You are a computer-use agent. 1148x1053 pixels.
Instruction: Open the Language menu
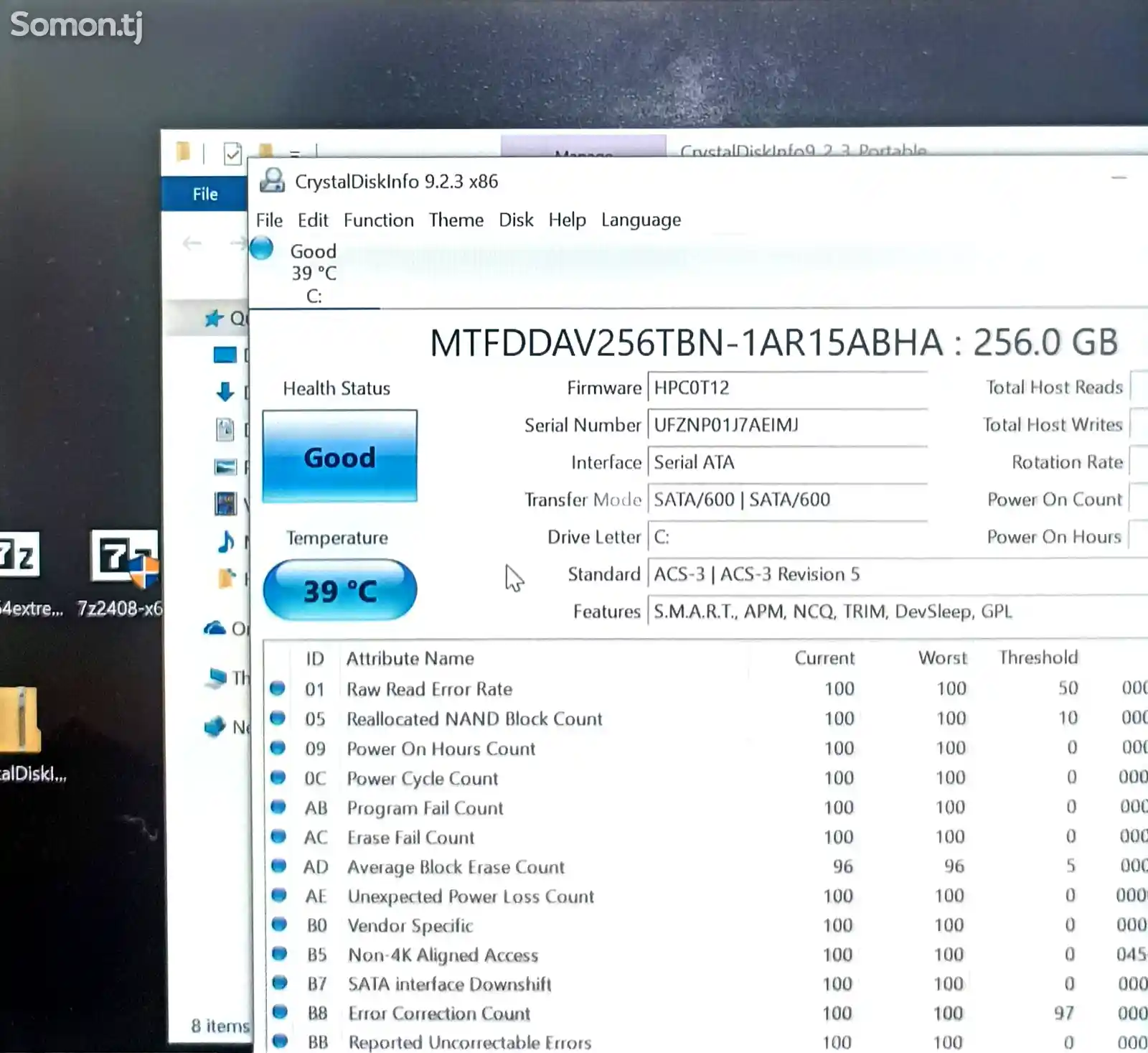tap(641, 220)
